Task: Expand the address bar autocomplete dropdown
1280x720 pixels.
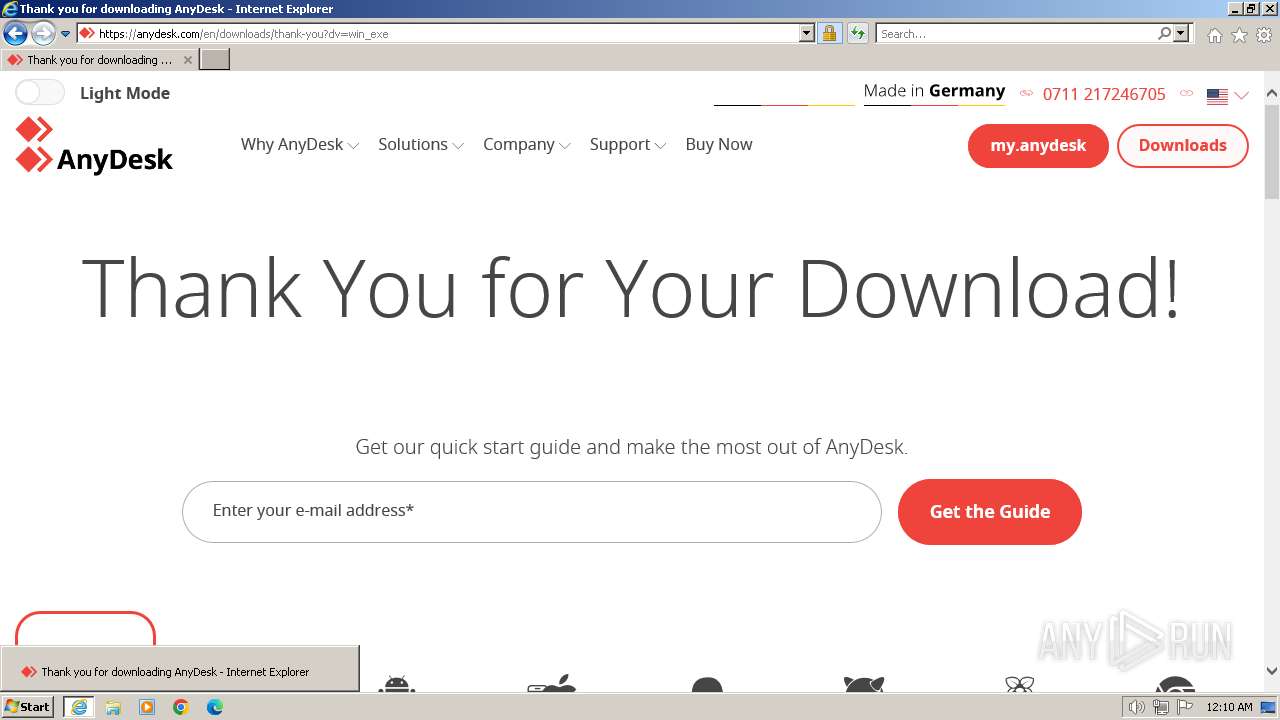Action: (807, 34)
